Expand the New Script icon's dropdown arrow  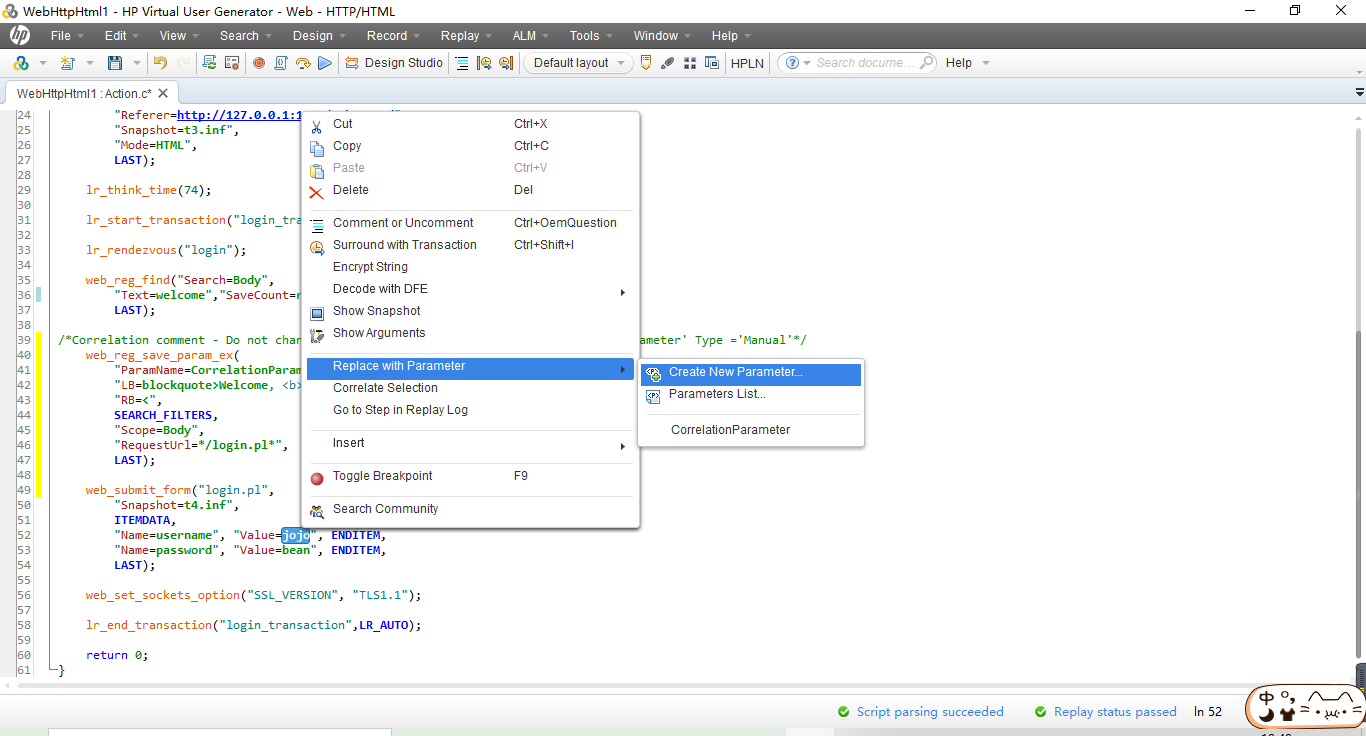(89, 63)
